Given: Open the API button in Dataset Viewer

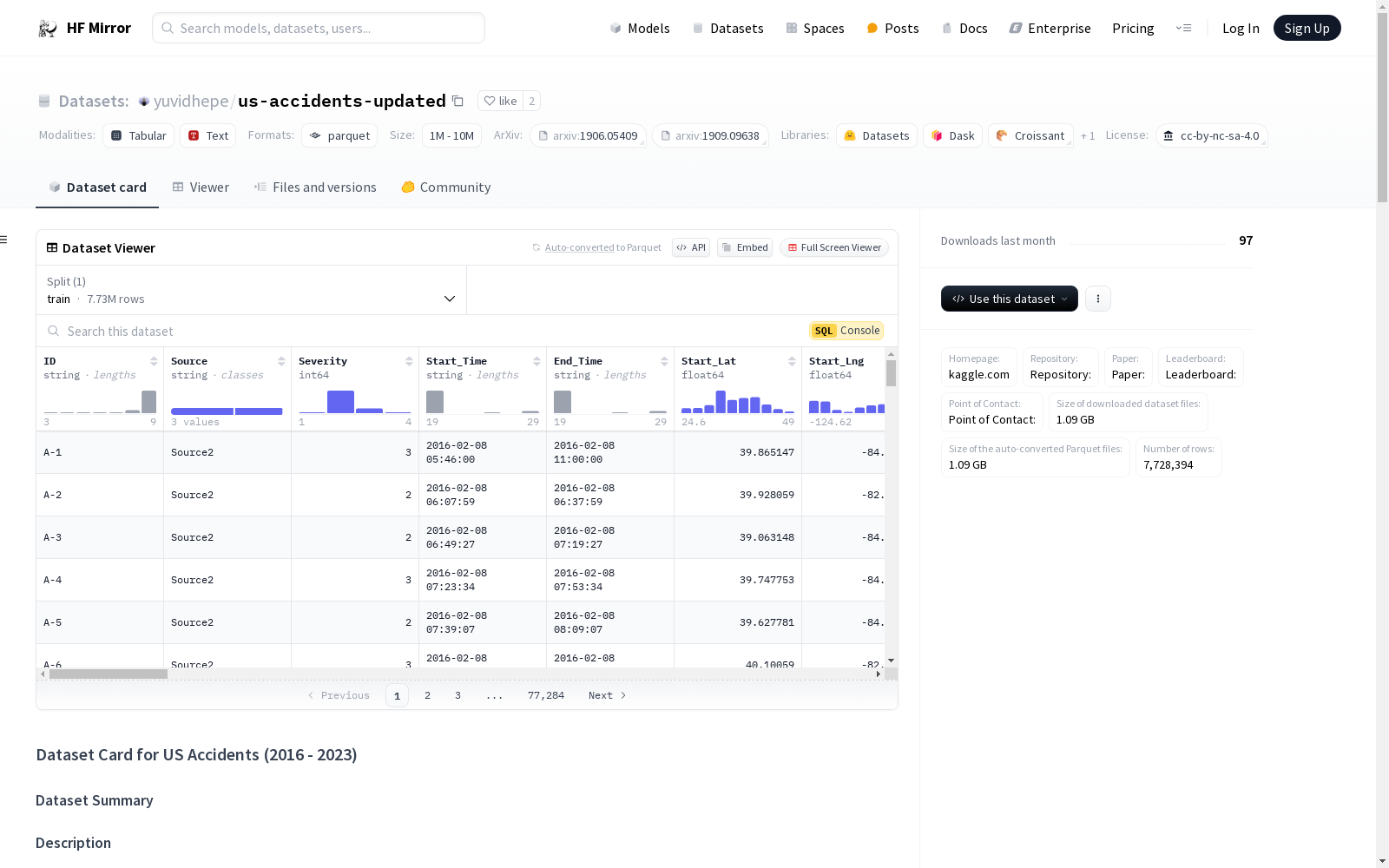Looking at the screenshot, I should [x=691, y=247].
